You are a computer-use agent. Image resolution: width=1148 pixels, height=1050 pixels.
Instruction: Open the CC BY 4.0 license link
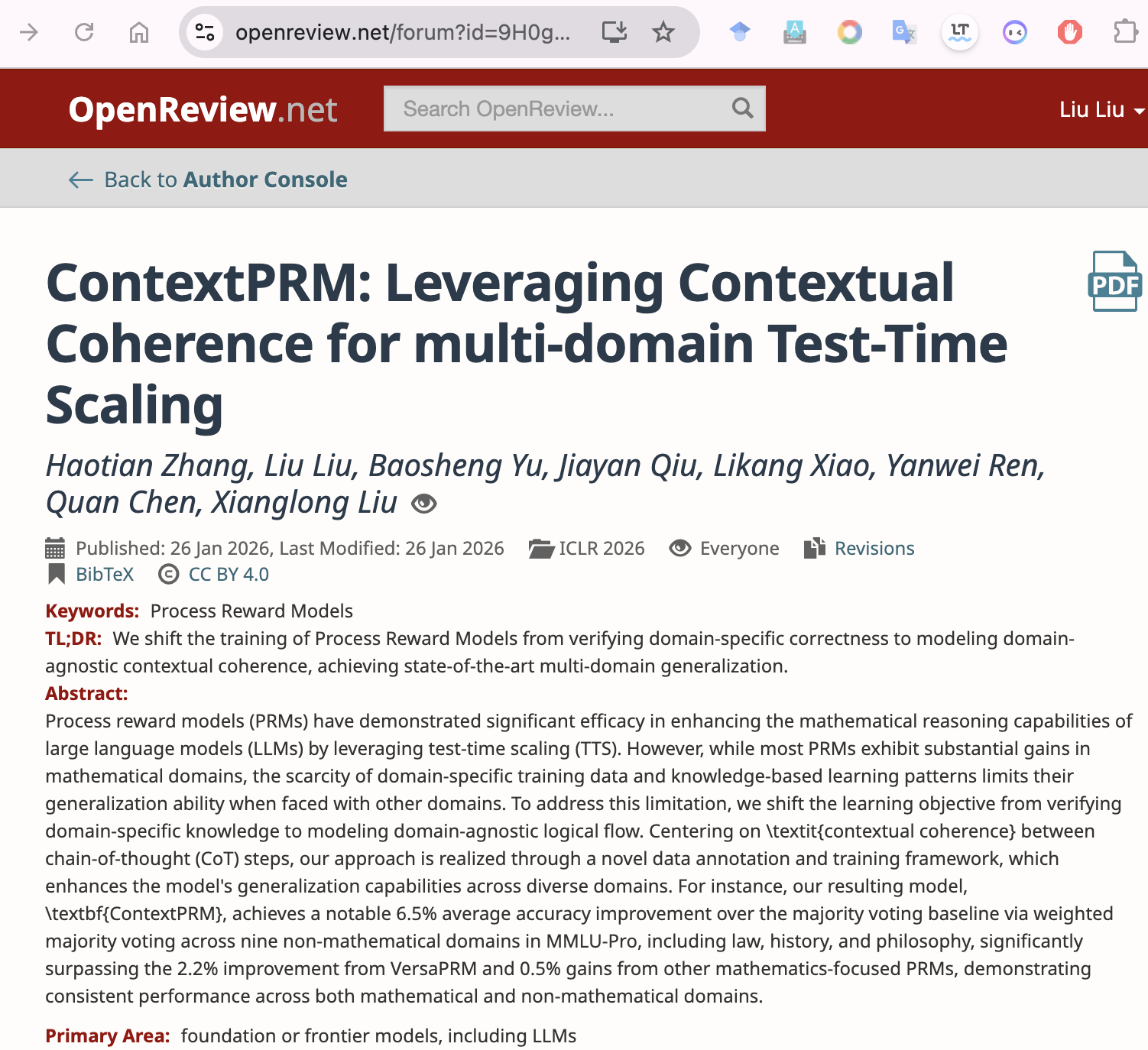[228, 575]
